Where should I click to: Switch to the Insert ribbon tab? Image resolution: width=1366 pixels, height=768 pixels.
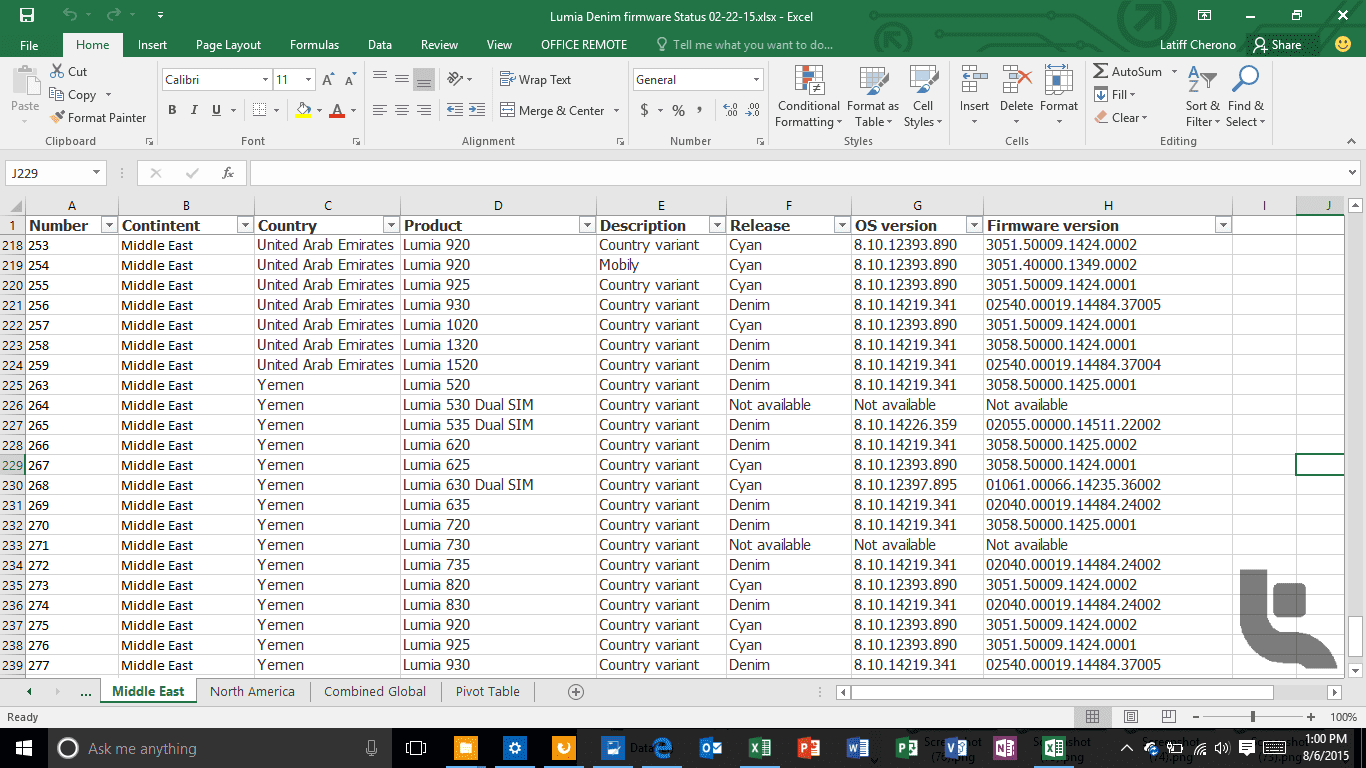(152, 45)
